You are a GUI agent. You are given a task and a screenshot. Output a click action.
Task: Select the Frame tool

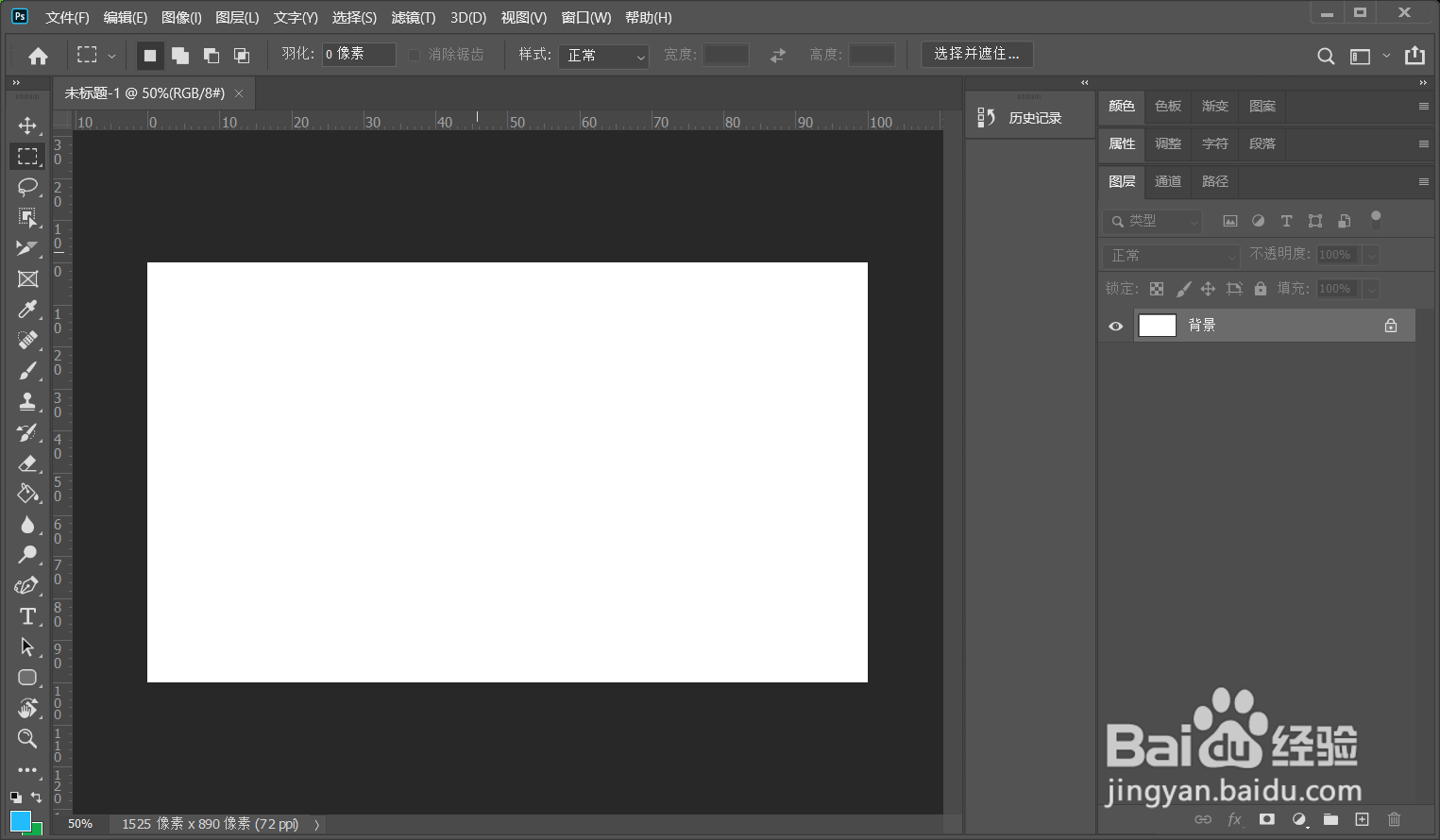click(x=27, y=279)
